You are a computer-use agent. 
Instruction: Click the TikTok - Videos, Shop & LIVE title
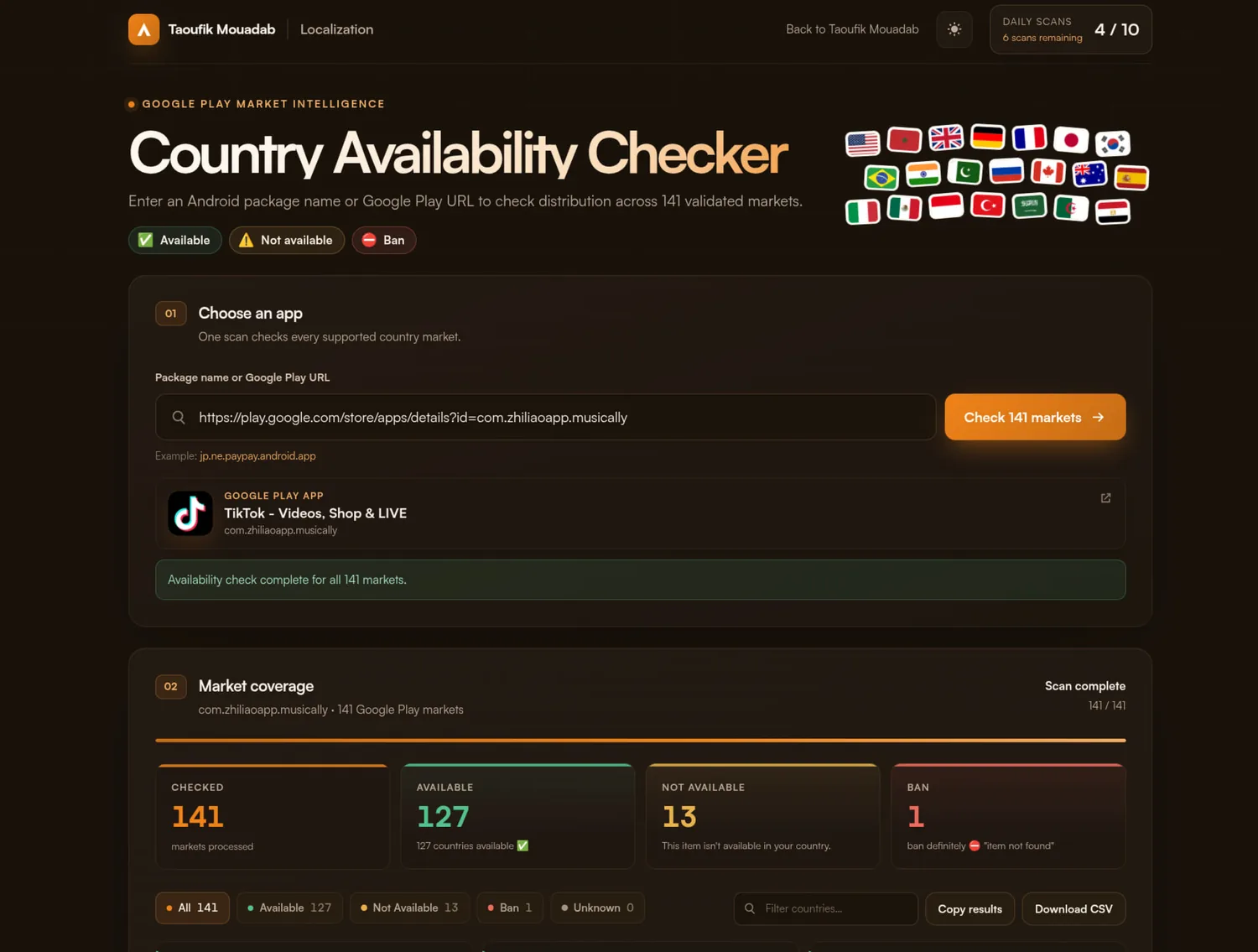(x=315, y=513)
